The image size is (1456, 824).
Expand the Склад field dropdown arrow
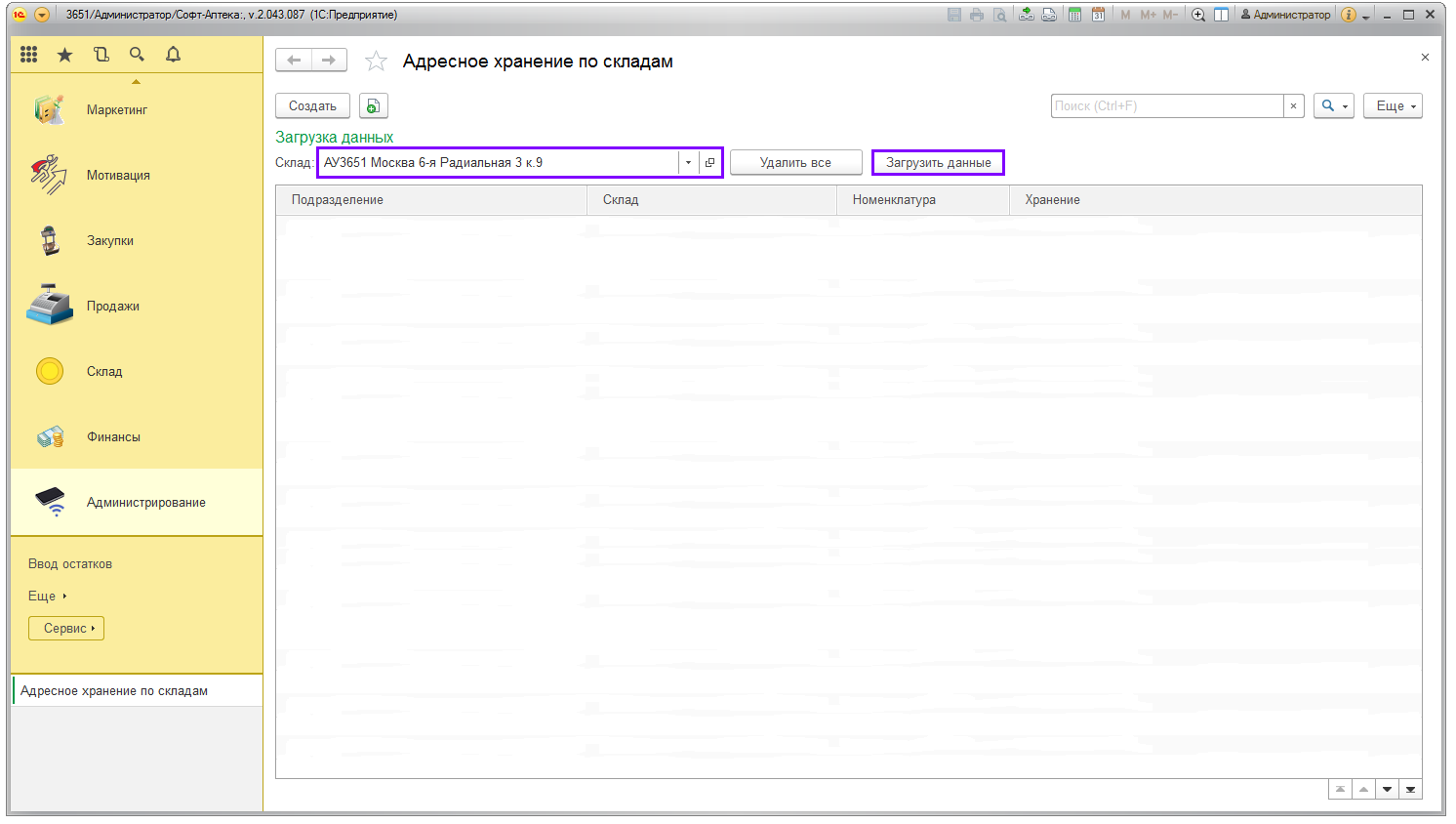tap(688, 163)
